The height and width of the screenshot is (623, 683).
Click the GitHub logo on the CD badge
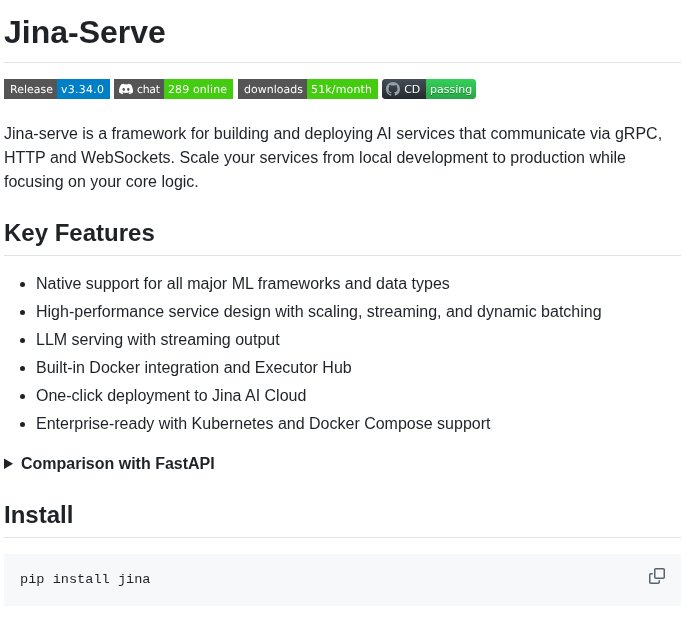pyautogui.click(x=393, y=89)
